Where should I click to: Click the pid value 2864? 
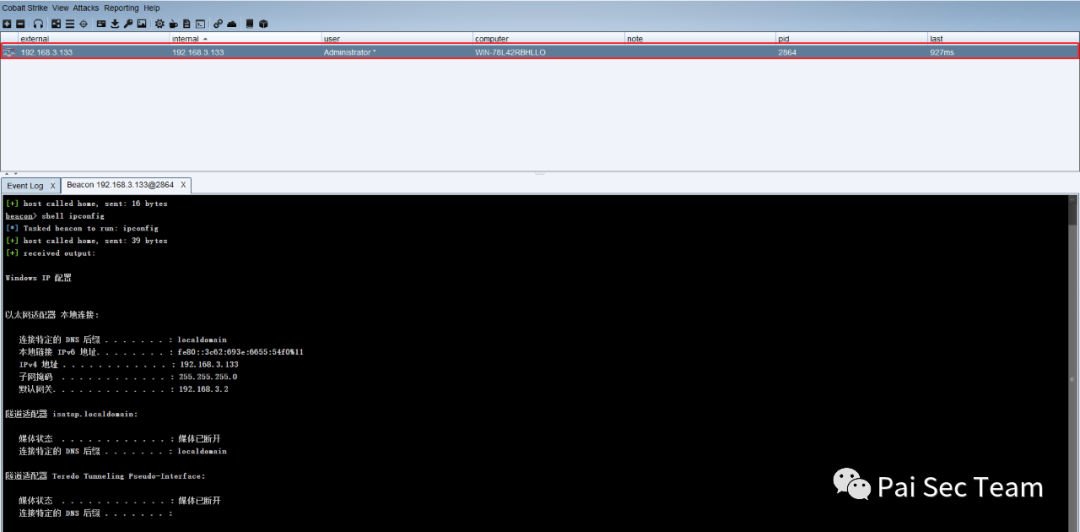[787, 52]
